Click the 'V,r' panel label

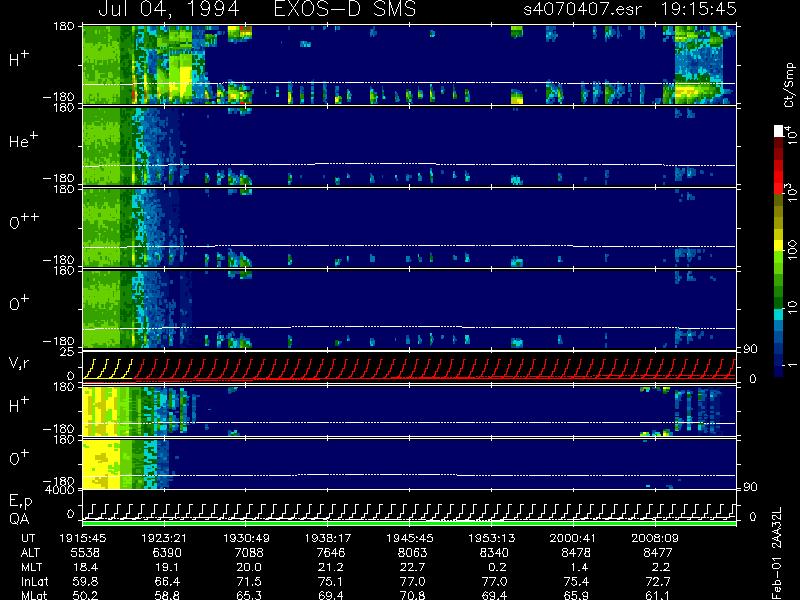click(19, 363)
